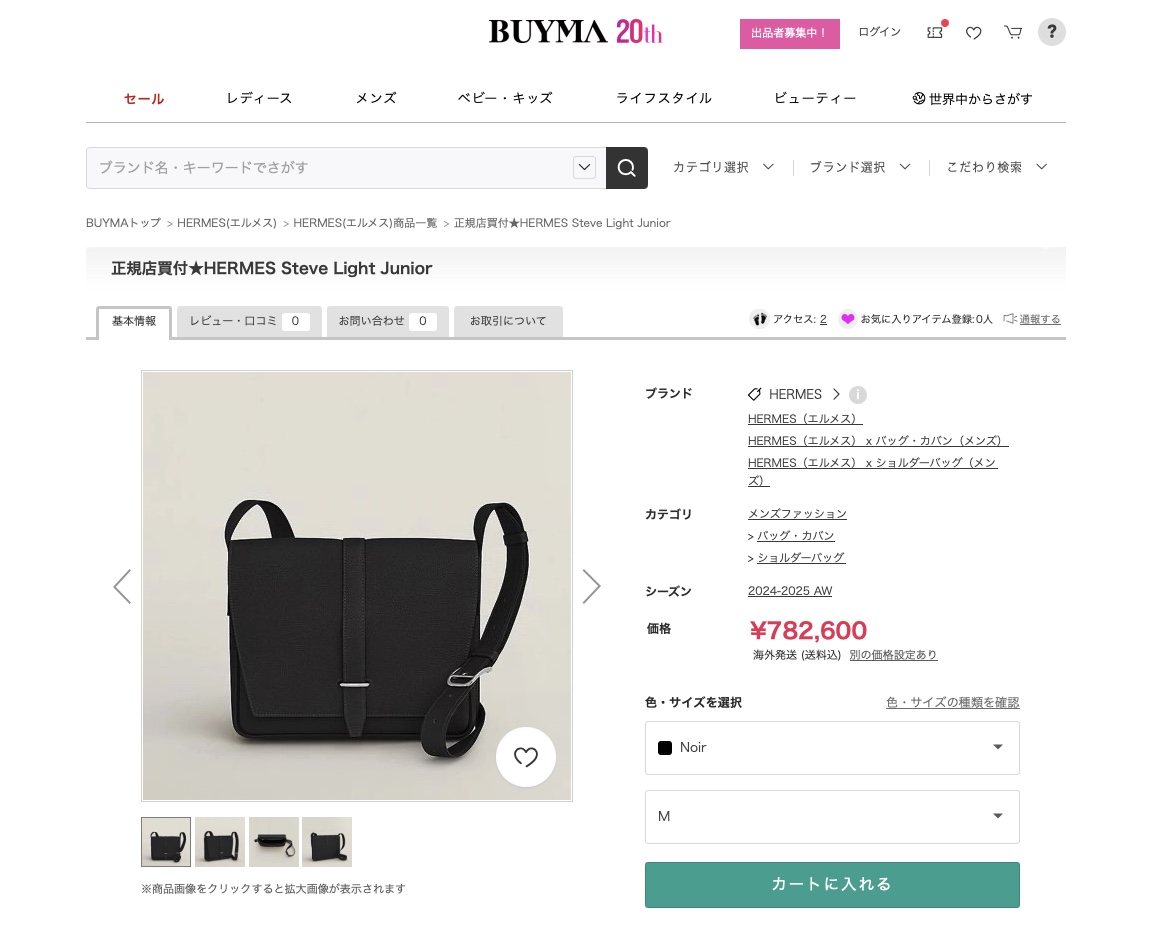Expand the search box suggestion chevron
This screenshot has height=925, width=1160.
pyautogui.click(x=584, y=167)
